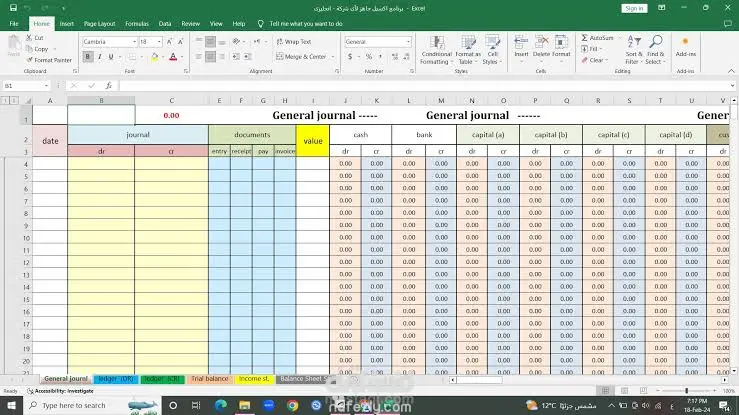Viewport: 739px width, 415px height.
Task: Click the AutoSum sigma button
Action: pos(598,38)
